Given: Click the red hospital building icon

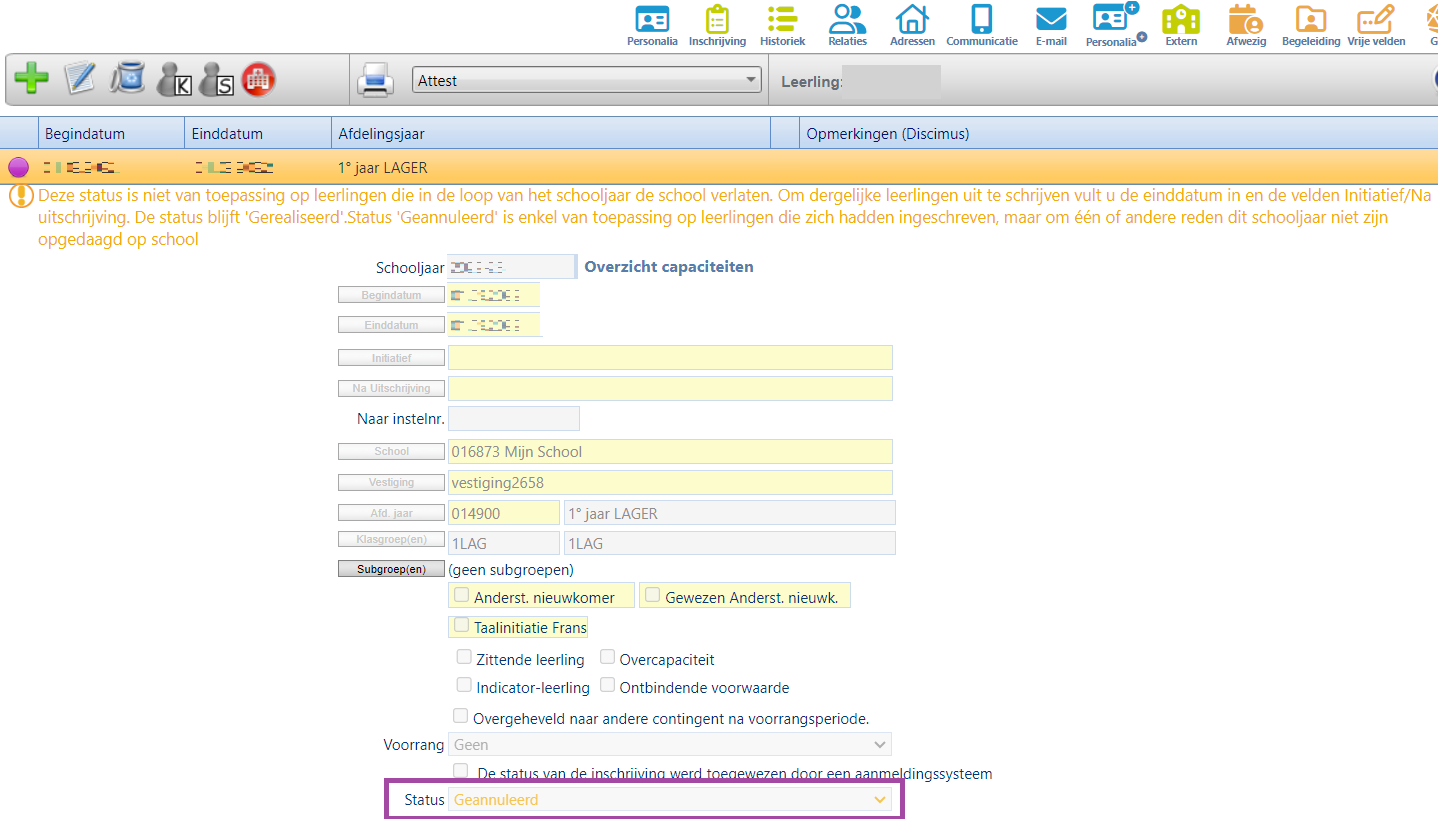Looking at the screenshot, I should pos(258,79).
